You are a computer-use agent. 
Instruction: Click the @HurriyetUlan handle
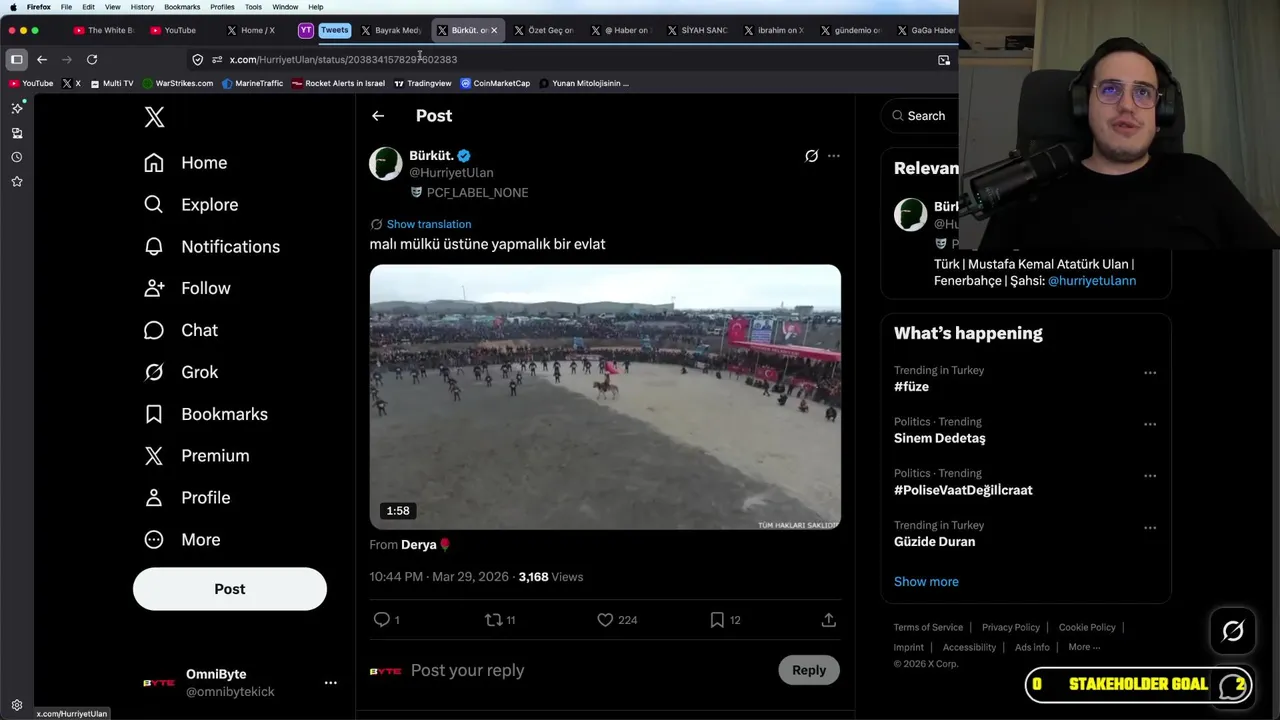point(451,172)
